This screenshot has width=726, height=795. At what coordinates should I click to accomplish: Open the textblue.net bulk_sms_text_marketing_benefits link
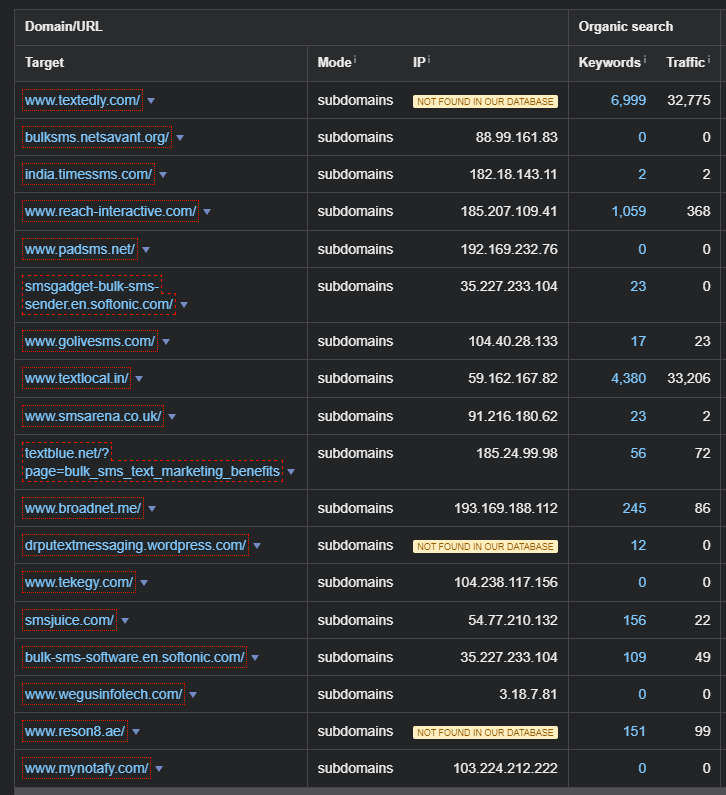[x=152, y=462]
